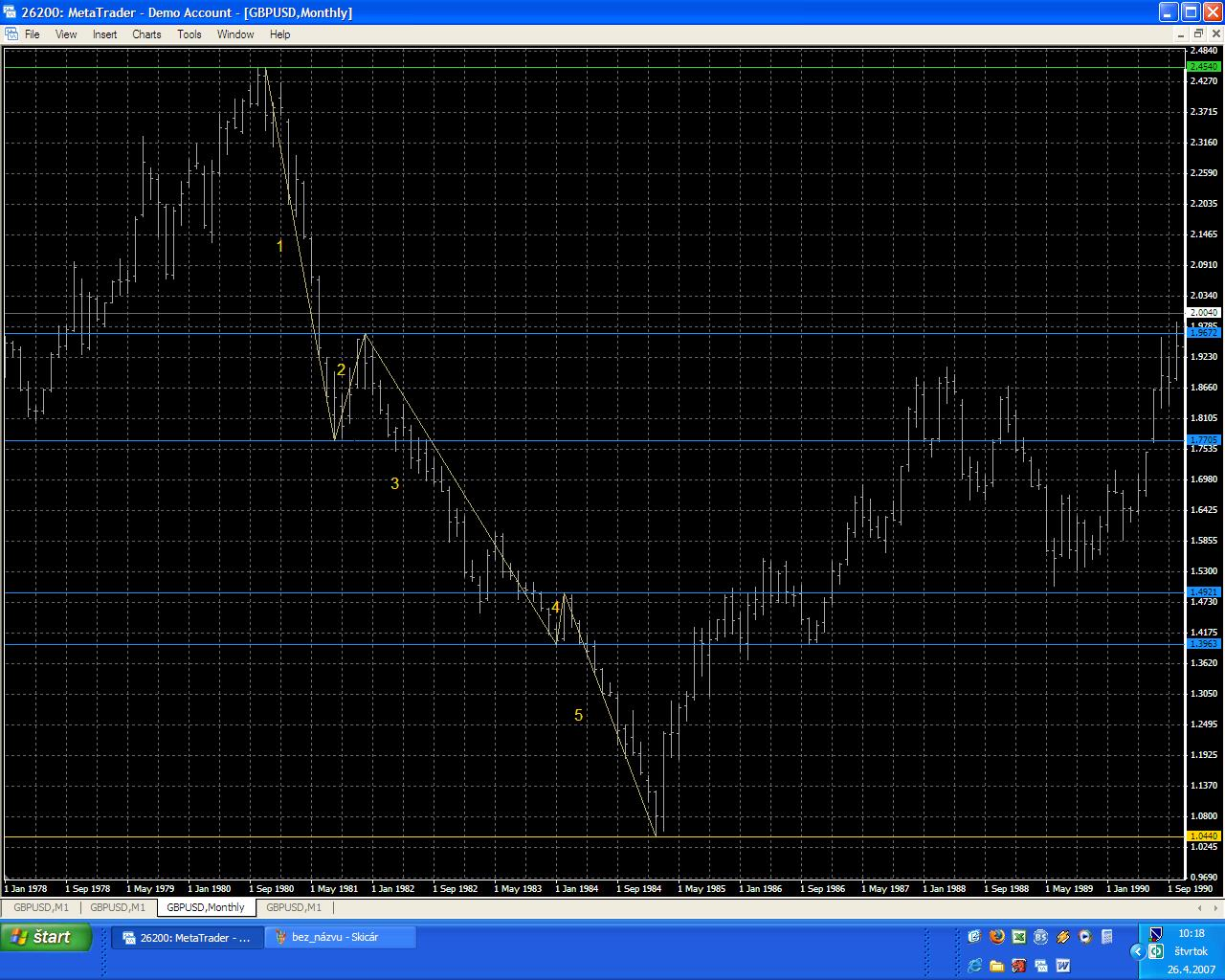
Task: Open the Start menu
Action: pos(46,937)
